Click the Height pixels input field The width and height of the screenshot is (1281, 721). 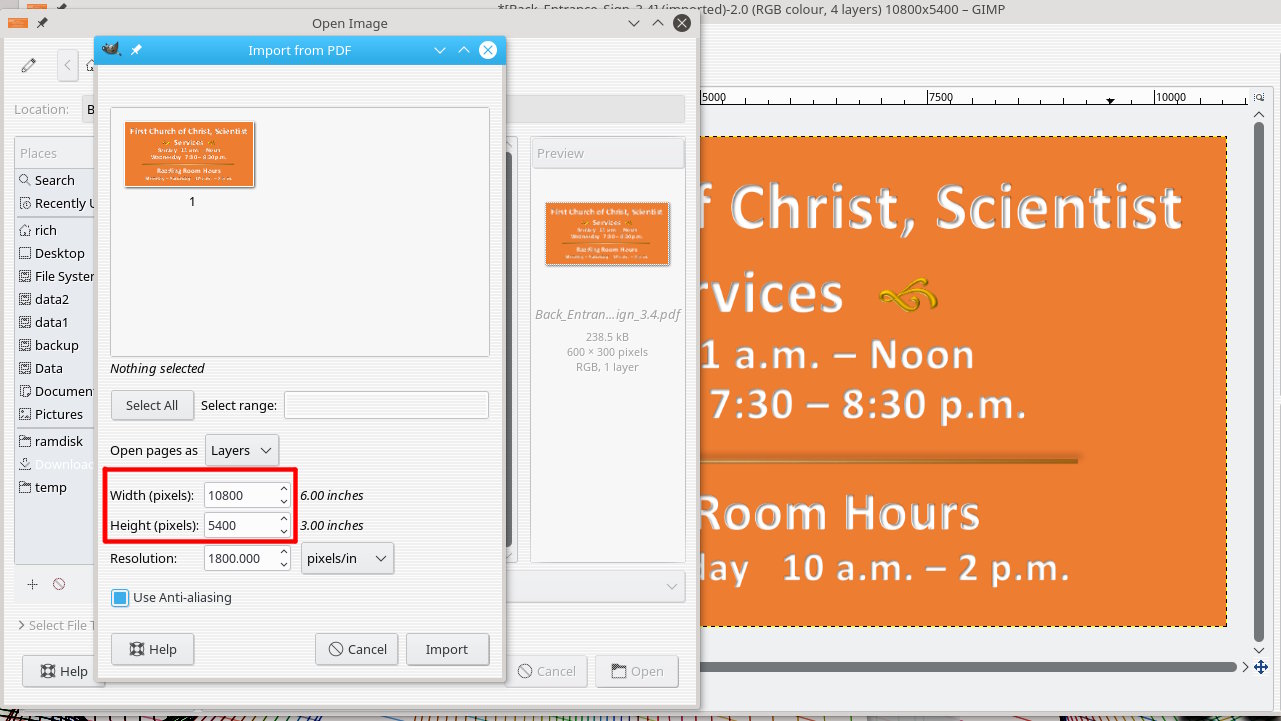[x=241, y=525]
